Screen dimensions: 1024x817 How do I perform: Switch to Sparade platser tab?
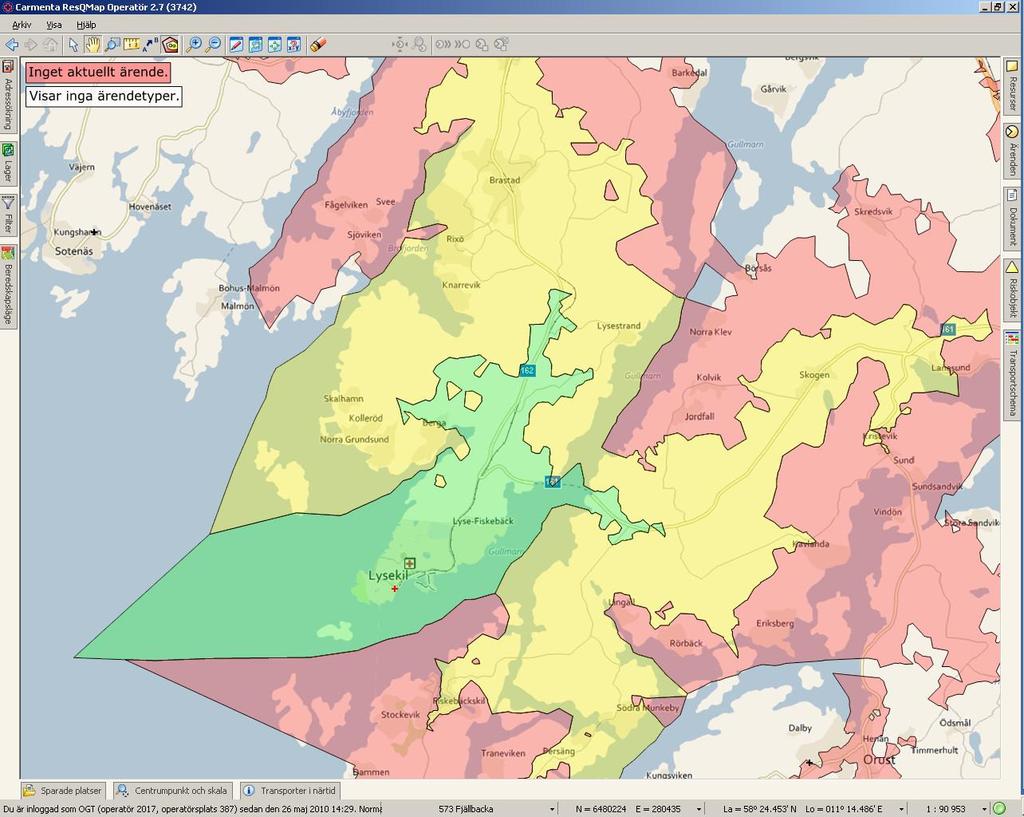(x=63, y=790)
